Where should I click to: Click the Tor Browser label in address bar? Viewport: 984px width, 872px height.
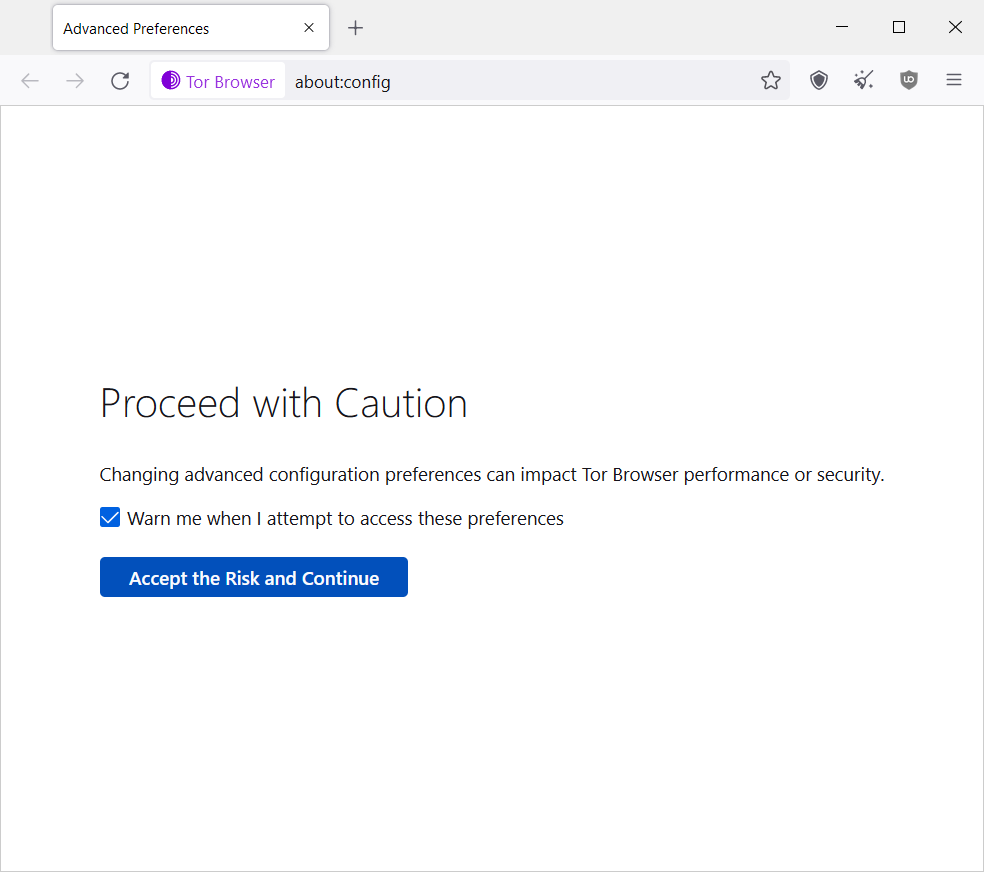point(230,82)
